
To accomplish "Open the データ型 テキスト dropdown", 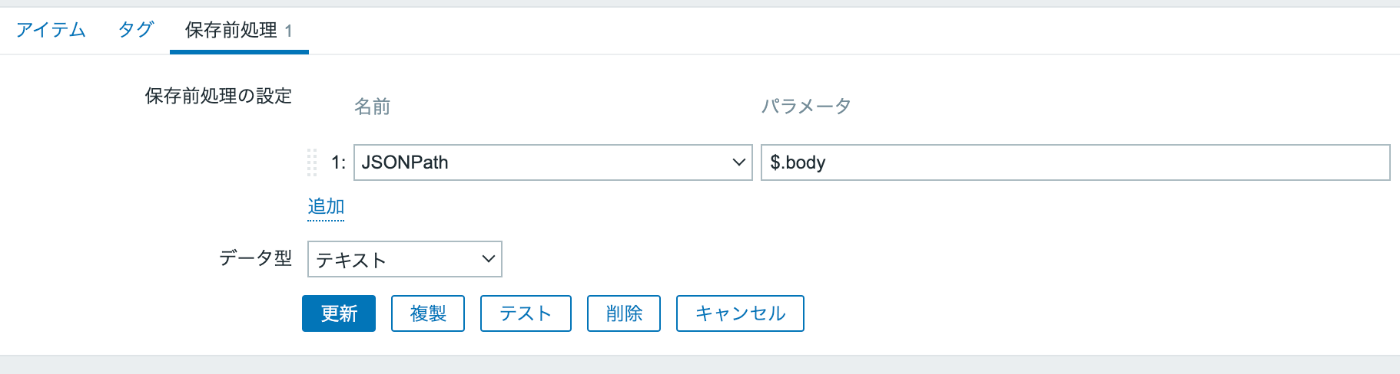I will click(x=404, y=259).
